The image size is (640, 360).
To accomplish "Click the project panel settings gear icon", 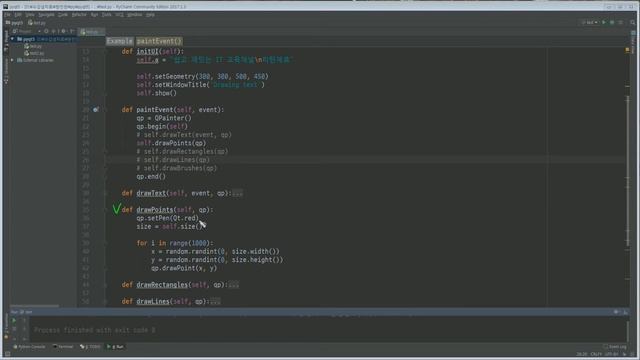I will coord(63,31).
